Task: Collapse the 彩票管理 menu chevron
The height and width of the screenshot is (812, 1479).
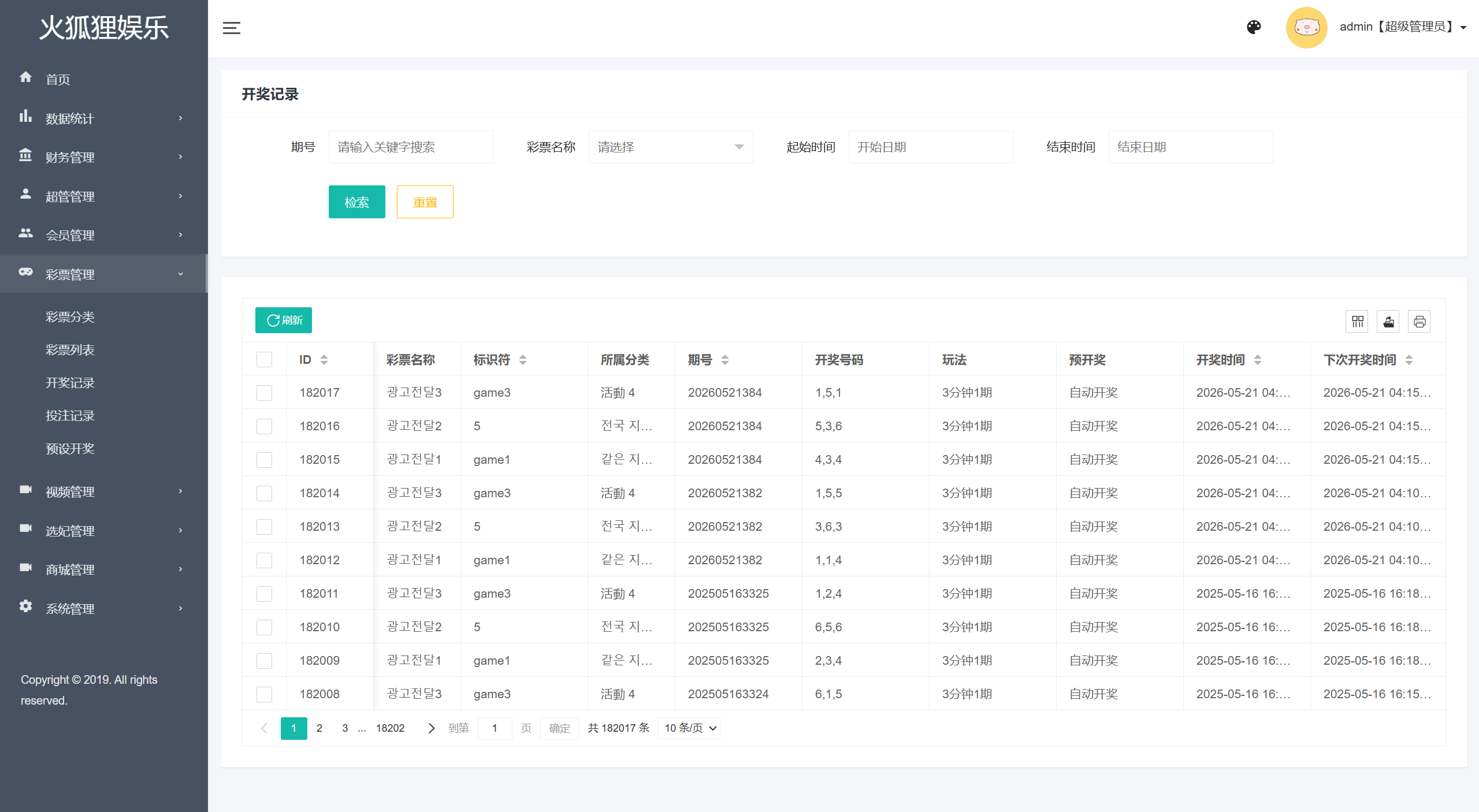Action: click(x=180, y=274)
